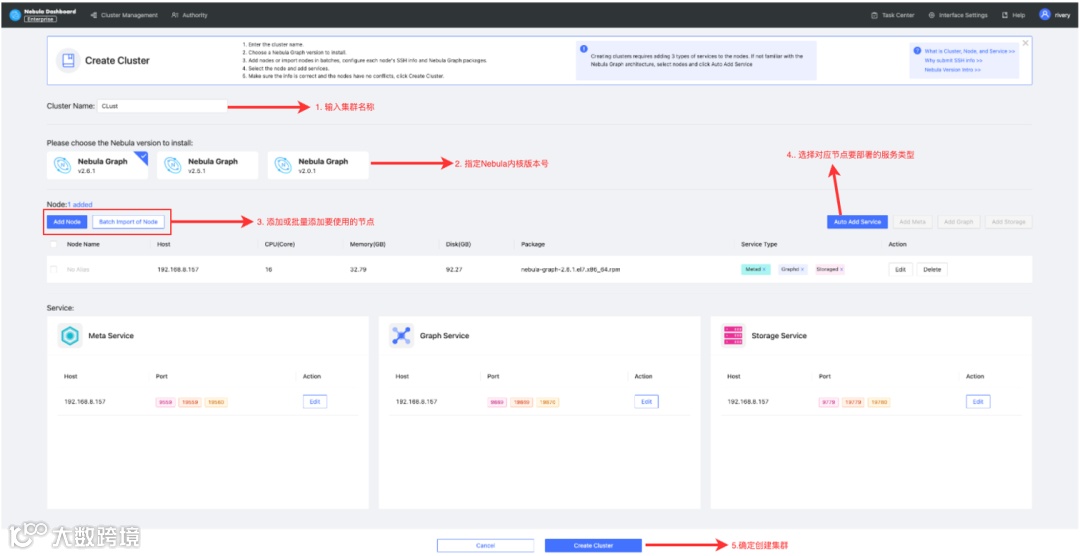Click the Authority icon in top bar

click(x=174, y=15)
